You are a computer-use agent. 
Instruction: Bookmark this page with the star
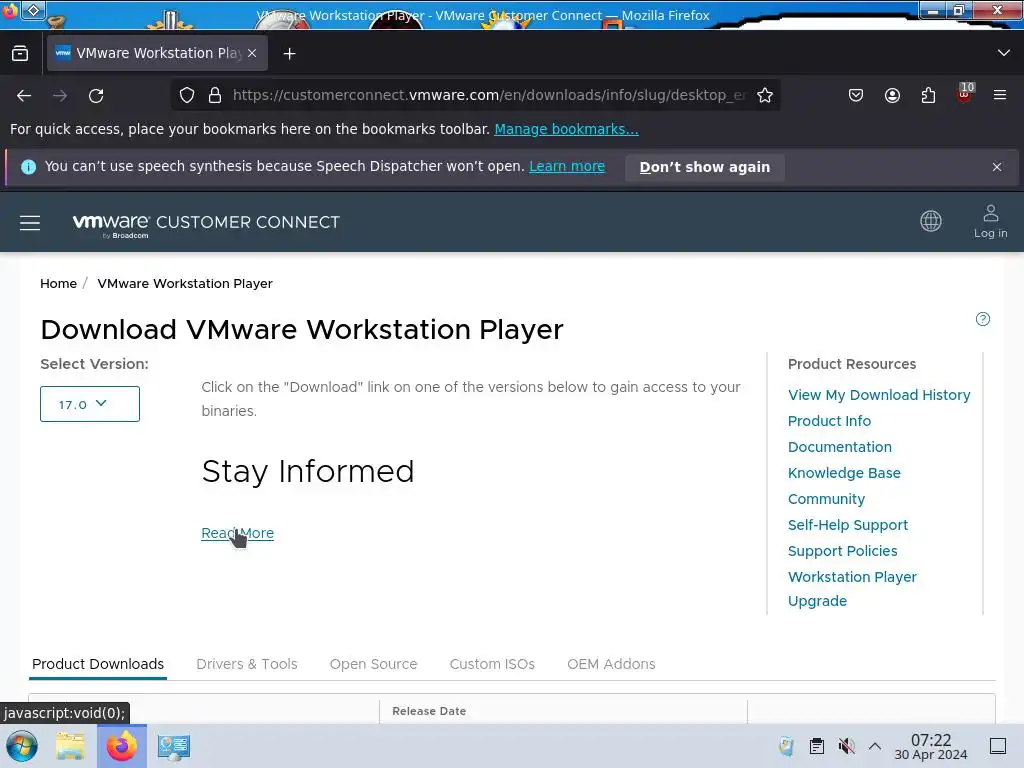click(765, 95)
